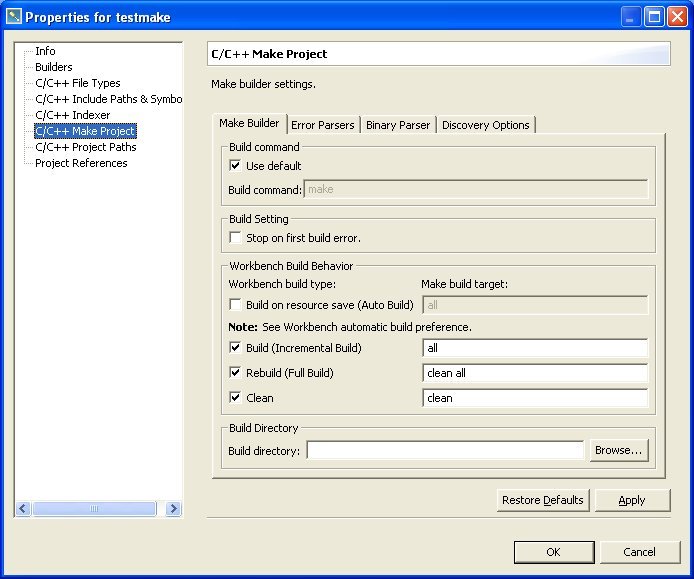Open the Binary Parser tab
Viewport: 694px width, 579px height.
pos(397,125)
